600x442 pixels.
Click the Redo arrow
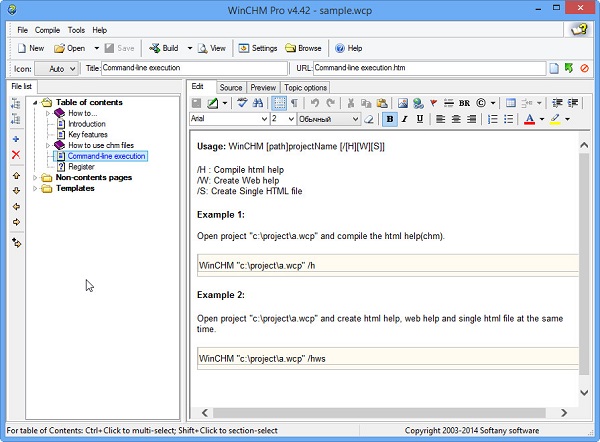(x=330, y=103)
